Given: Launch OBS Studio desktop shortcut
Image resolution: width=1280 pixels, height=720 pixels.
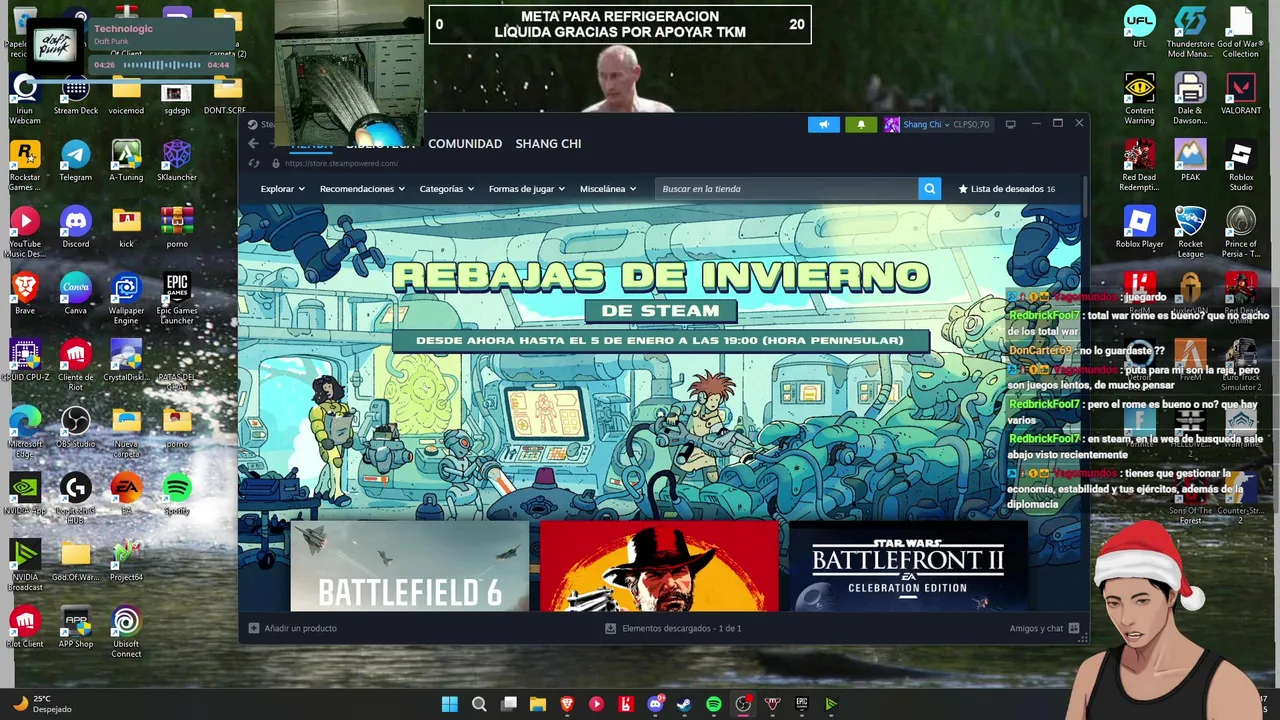Looking at the screenshot, I should pos(76,427).
